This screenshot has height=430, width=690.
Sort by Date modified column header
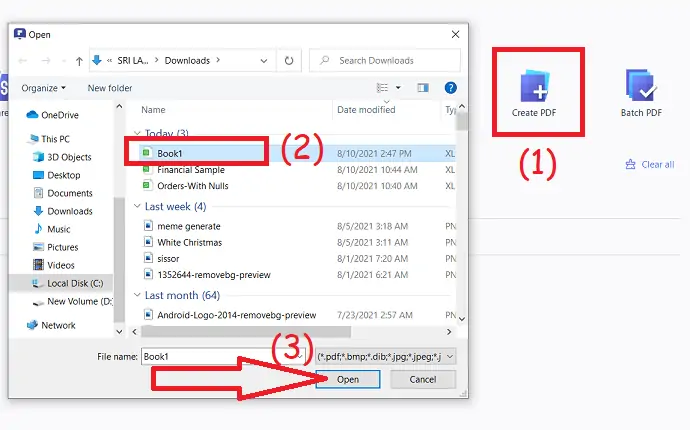[x=366, y=109]
